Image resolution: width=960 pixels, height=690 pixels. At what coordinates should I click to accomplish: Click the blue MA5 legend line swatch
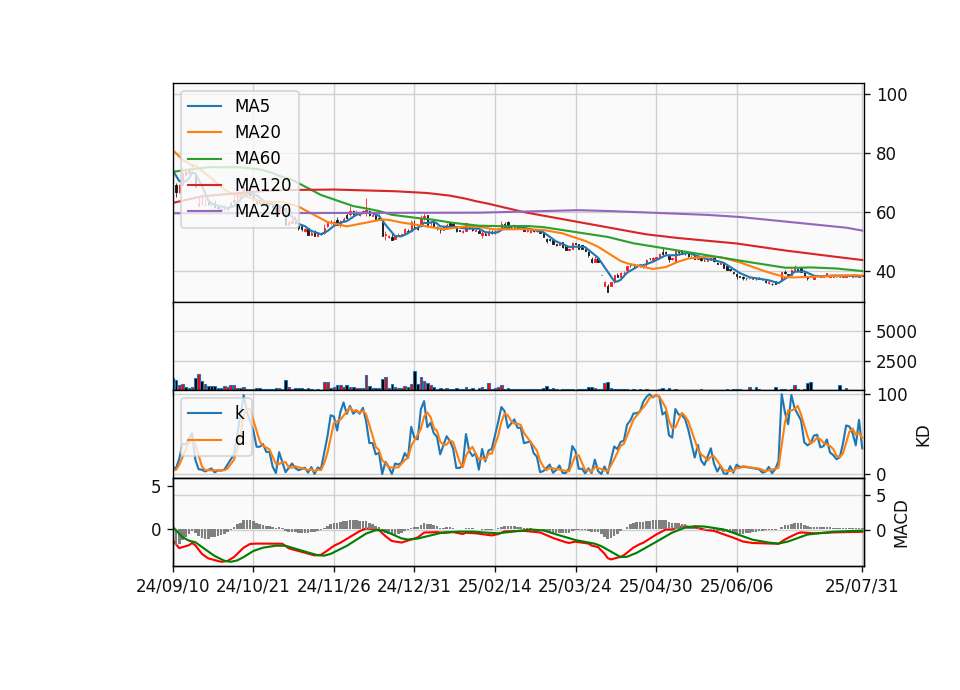pyautogui.click(x=204, y=106)
